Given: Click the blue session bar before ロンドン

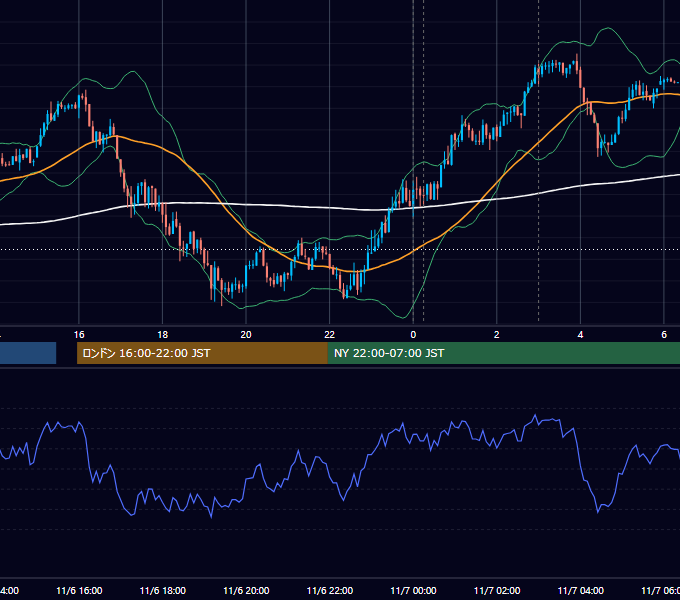Looking at the screenshot, I should [28, 353].
